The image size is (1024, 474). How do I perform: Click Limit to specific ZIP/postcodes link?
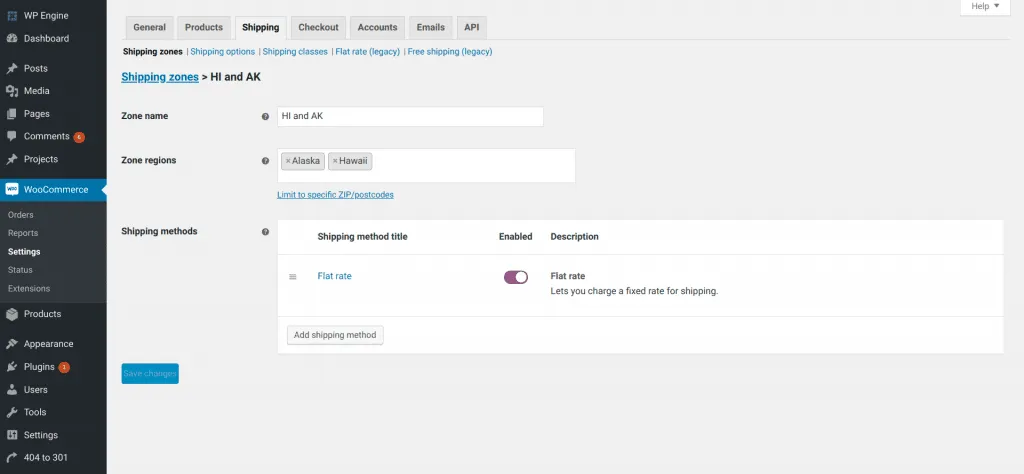pyautogui.click(x=336, y=195)
